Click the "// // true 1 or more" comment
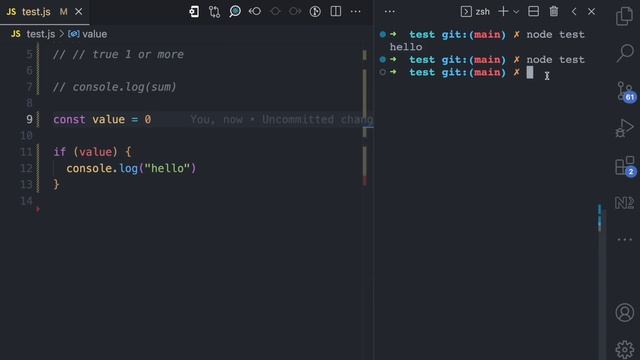Viewport: 640px width, 360px height. [118, 54]
